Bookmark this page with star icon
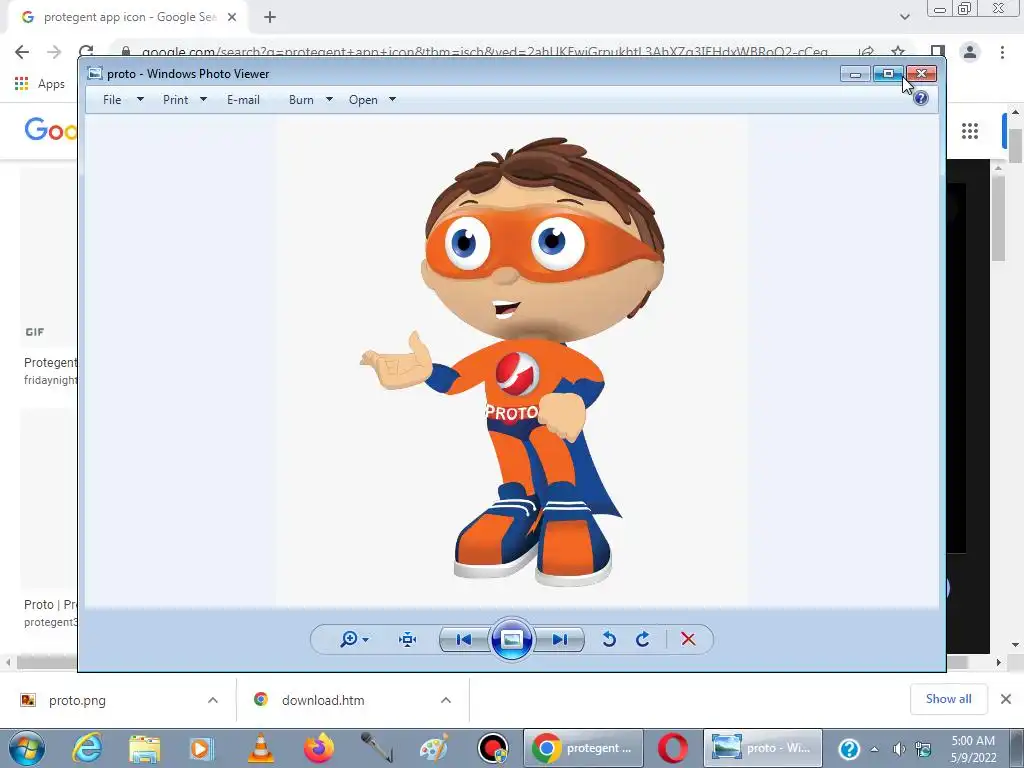 (x=898, y=52)
